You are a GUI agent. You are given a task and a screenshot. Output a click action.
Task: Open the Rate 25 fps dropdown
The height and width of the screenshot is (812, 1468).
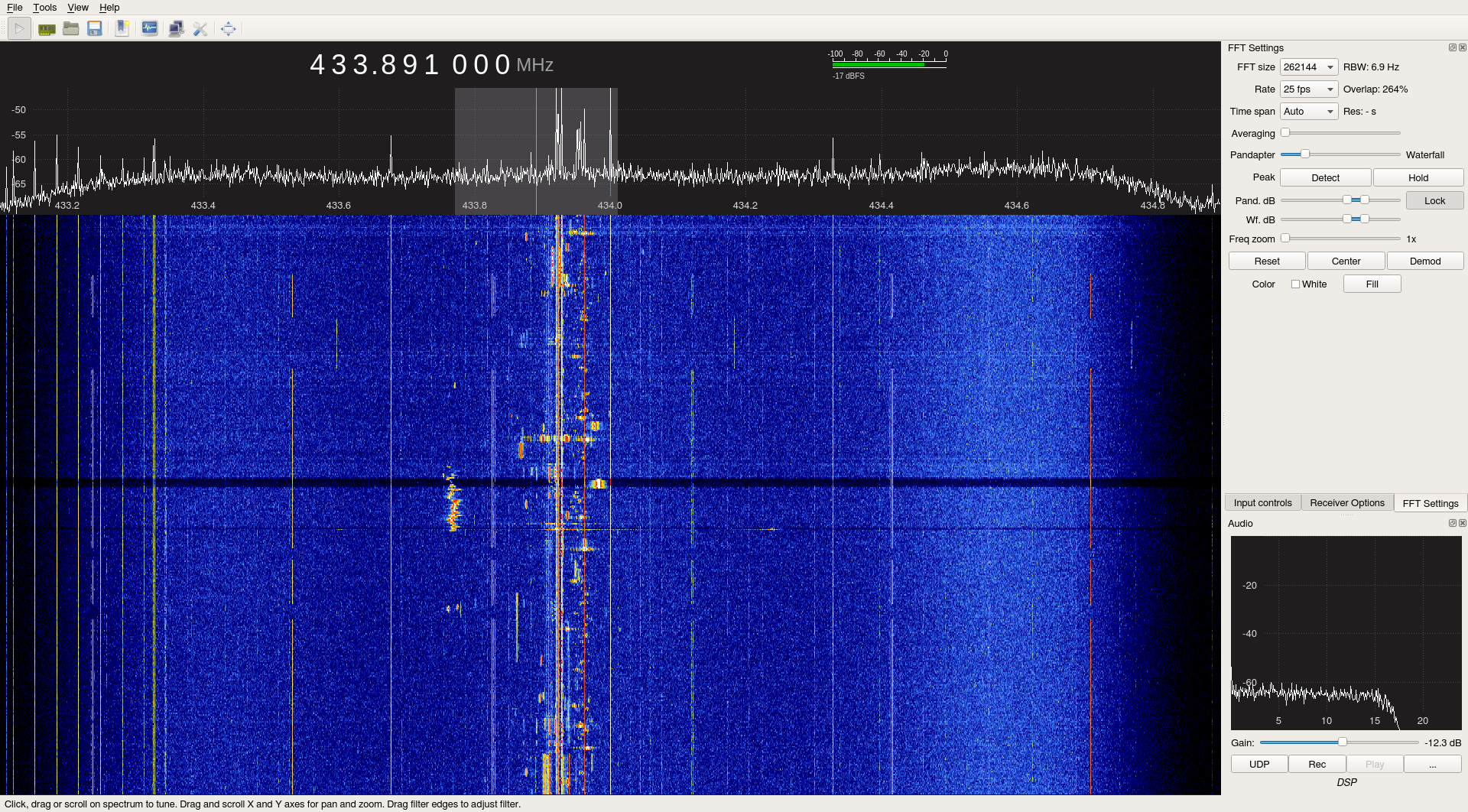(x=1308, y=89)
